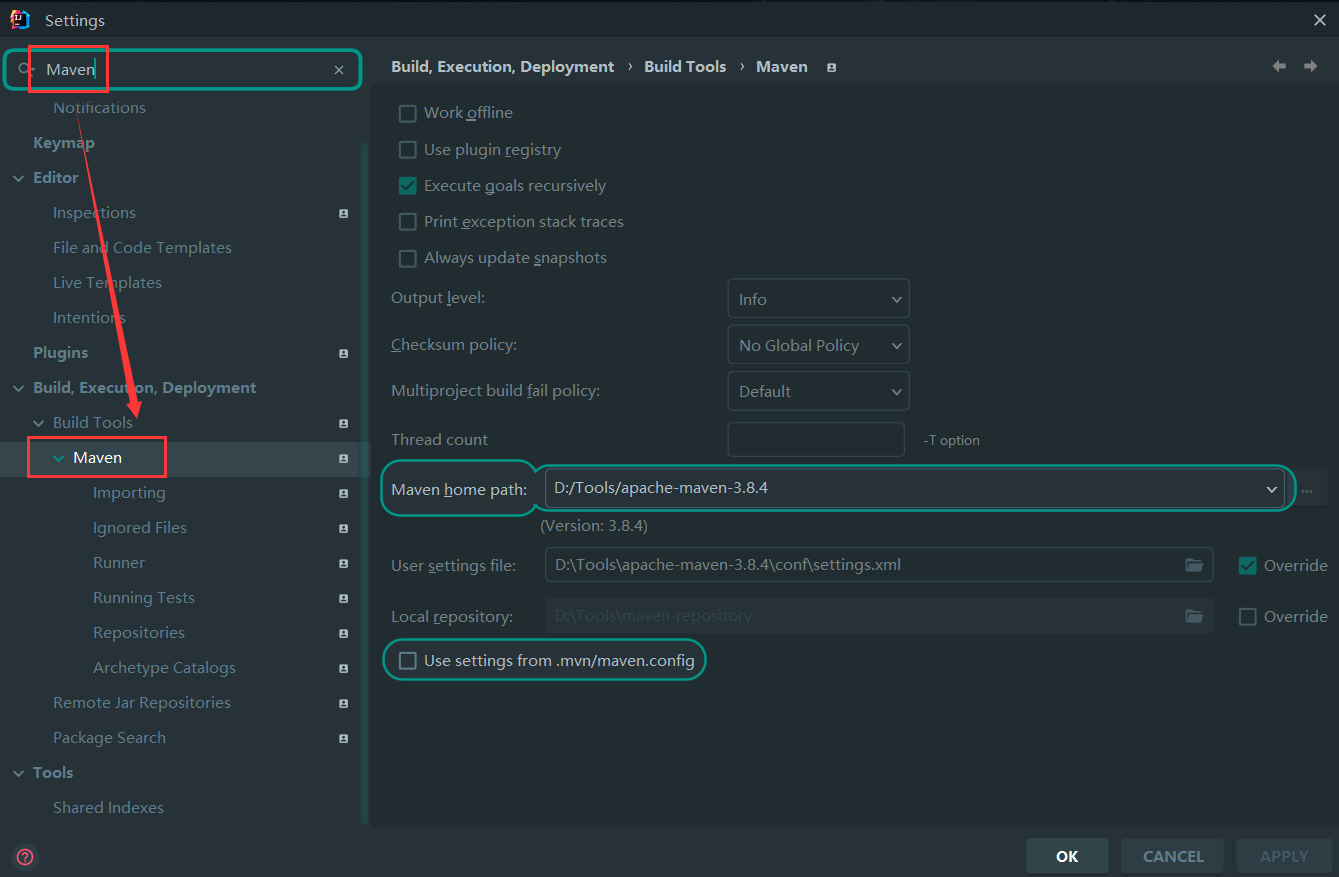Enable the Work offline checkbox
Viewport: 1339px width, 877px height.
coord(407,113)
